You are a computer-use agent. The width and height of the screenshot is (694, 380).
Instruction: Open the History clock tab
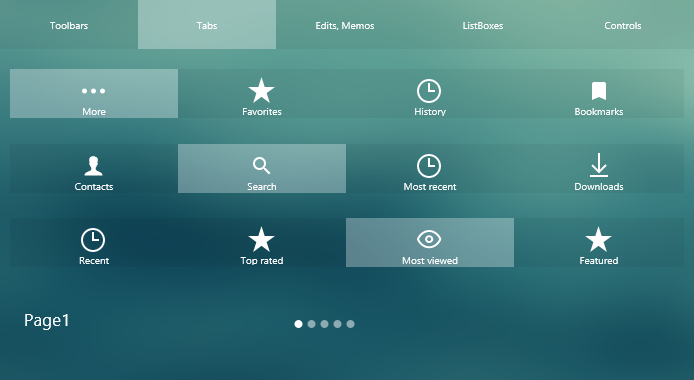(430, 93)
